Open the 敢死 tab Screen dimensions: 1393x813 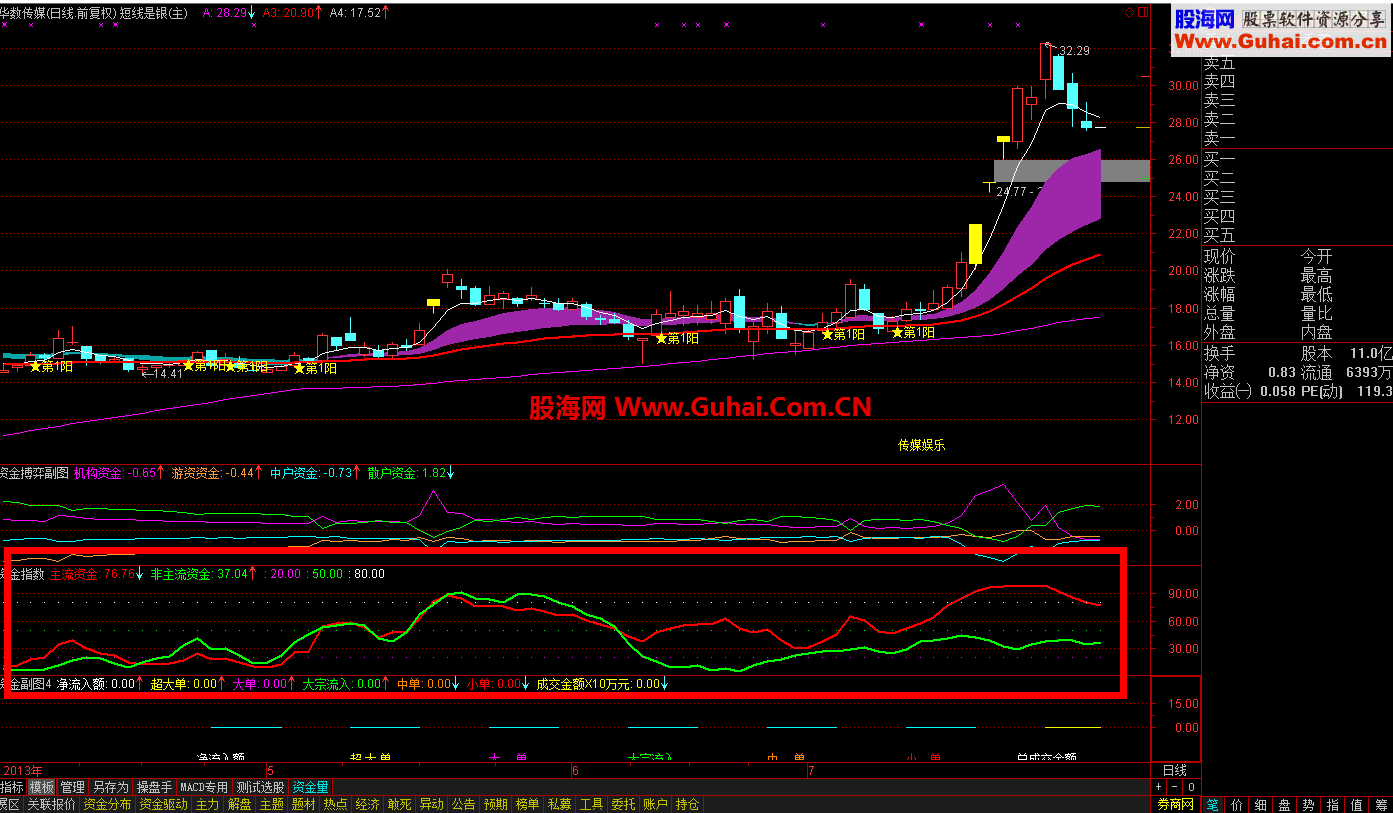(x=399, y=804)
